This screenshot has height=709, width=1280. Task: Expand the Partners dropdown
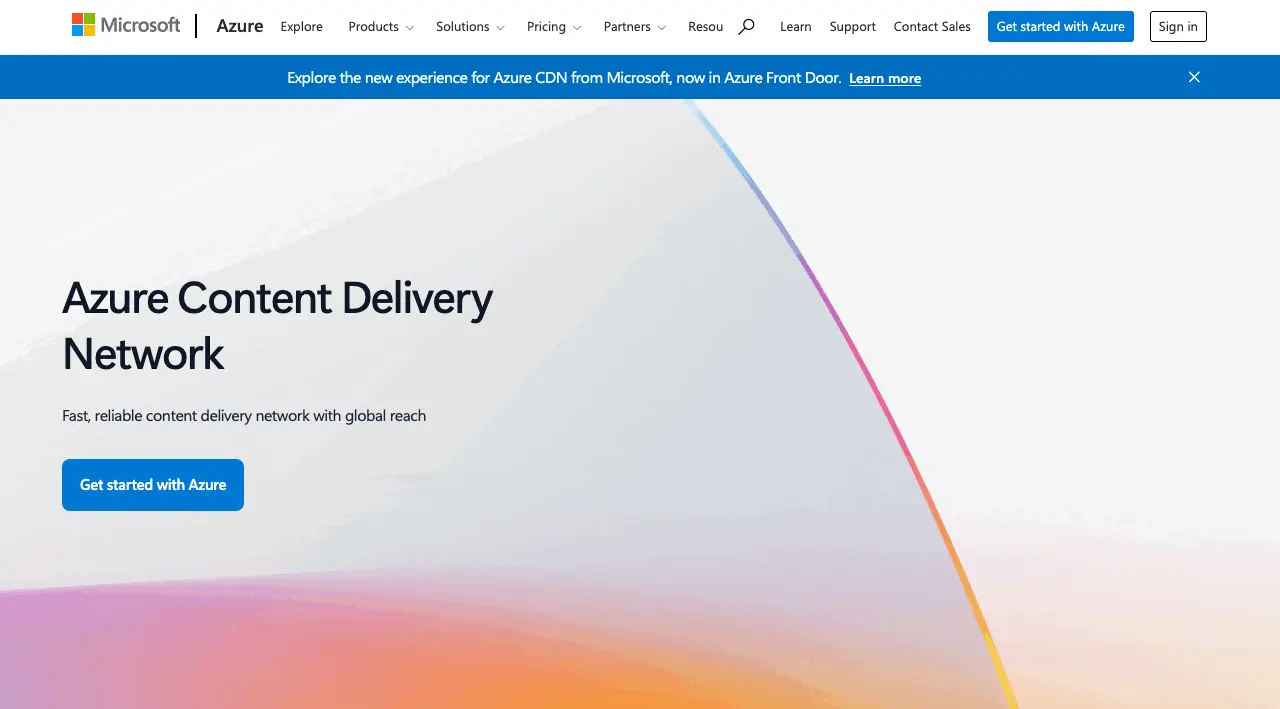click(635, 27)
